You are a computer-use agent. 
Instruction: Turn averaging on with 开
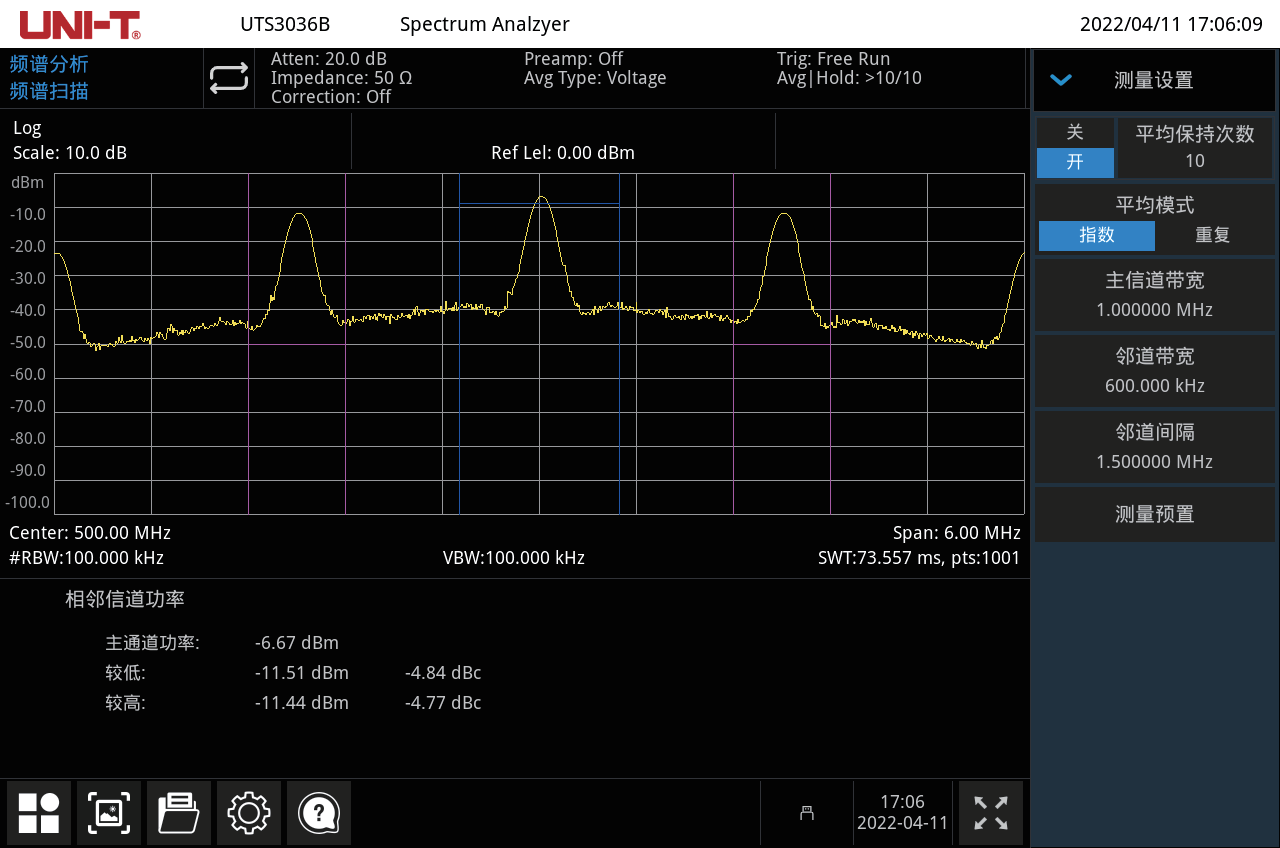tap(1075, 162)
